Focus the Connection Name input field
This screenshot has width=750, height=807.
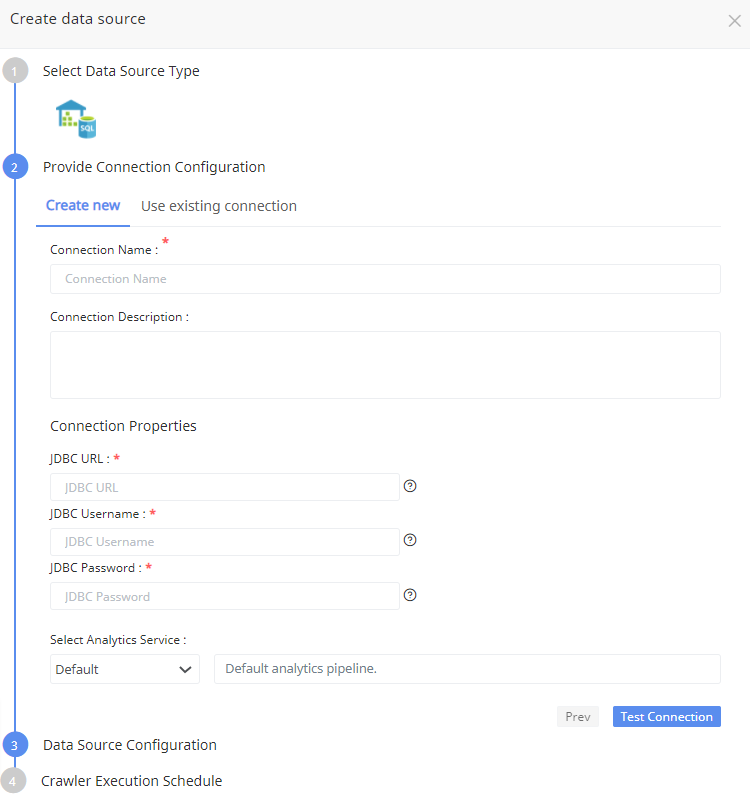pyautogui.click(x=385, y=279)
